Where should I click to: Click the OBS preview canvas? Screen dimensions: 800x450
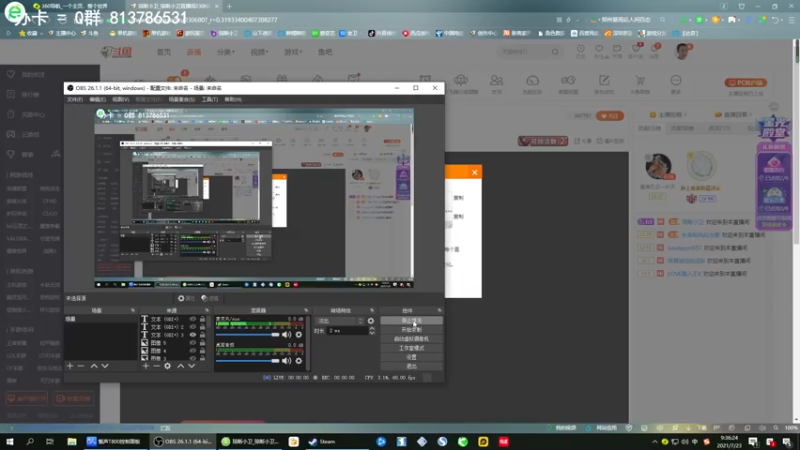[x=254, y=198]
